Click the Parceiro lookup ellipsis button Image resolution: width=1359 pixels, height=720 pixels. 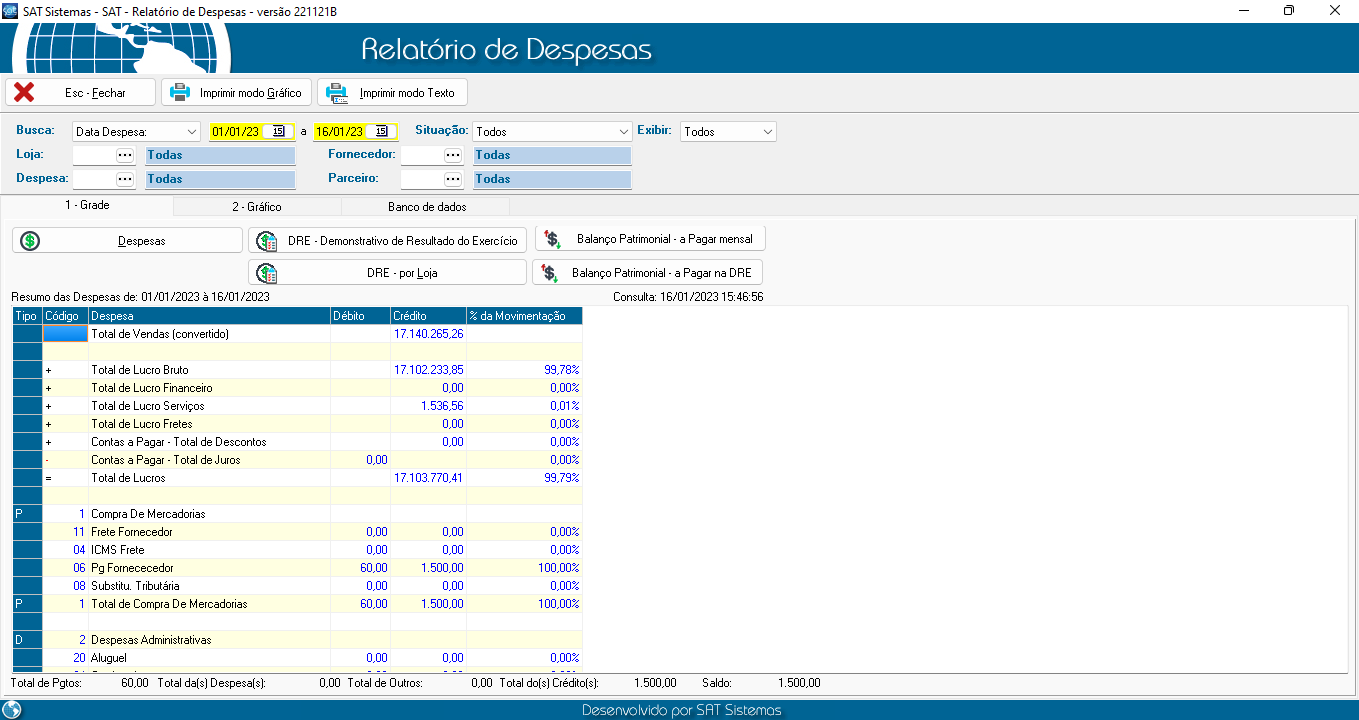coord(453,179)
